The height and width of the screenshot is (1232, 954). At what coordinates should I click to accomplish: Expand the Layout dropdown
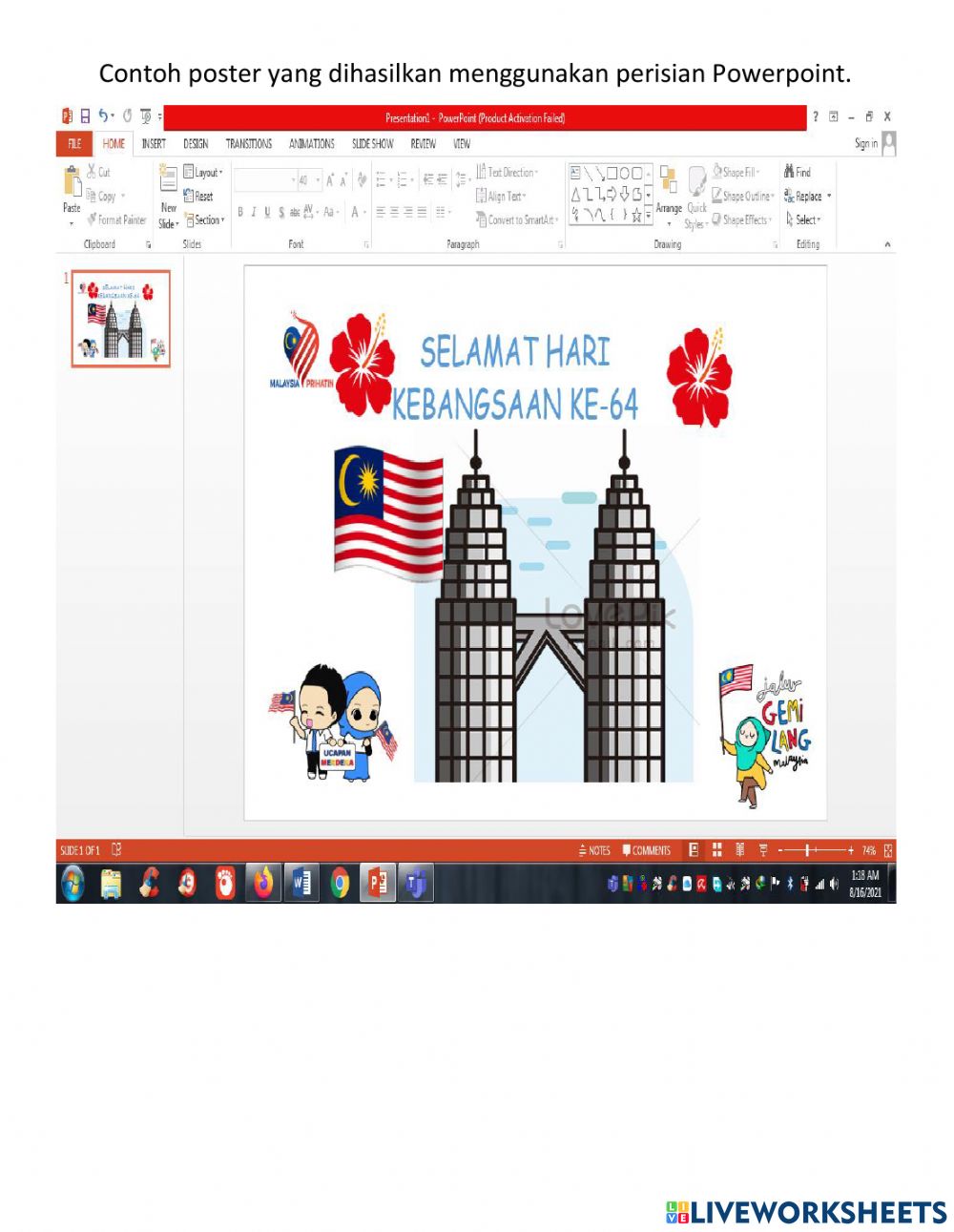(203, 173)
